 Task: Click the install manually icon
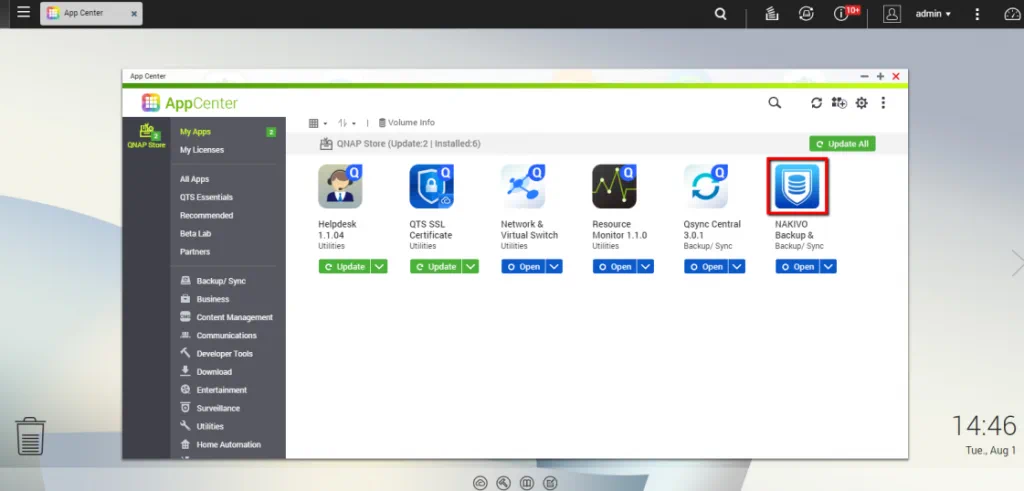838,103
